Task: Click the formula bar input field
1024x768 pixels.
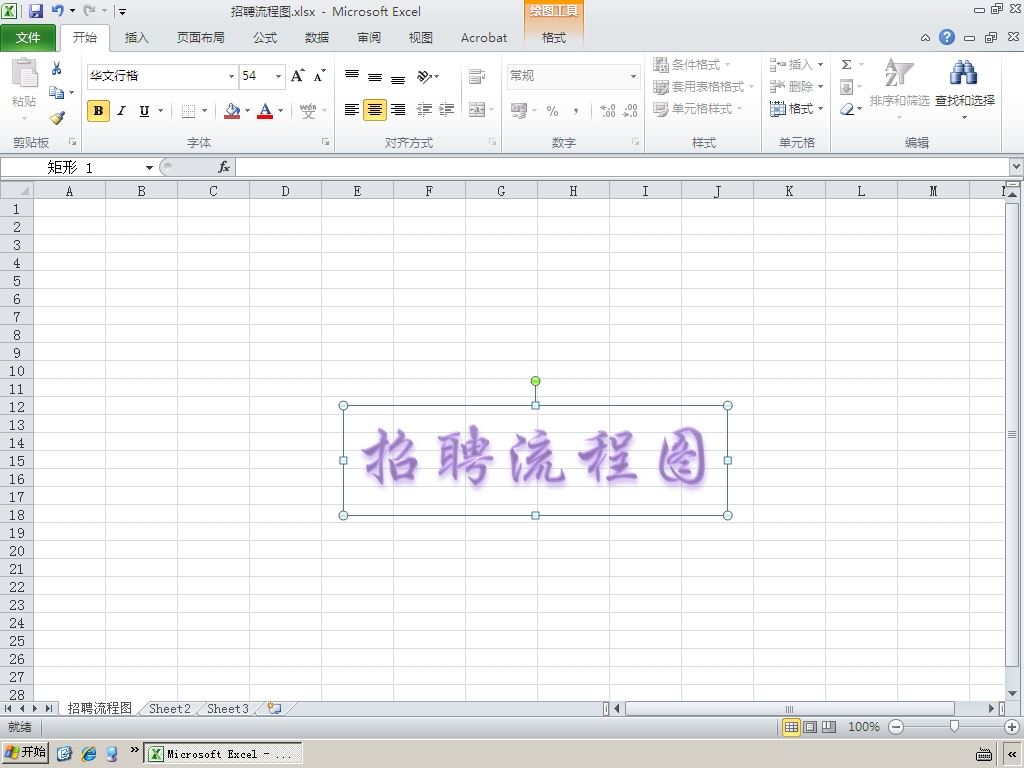Action: click(x=622, y=168)
